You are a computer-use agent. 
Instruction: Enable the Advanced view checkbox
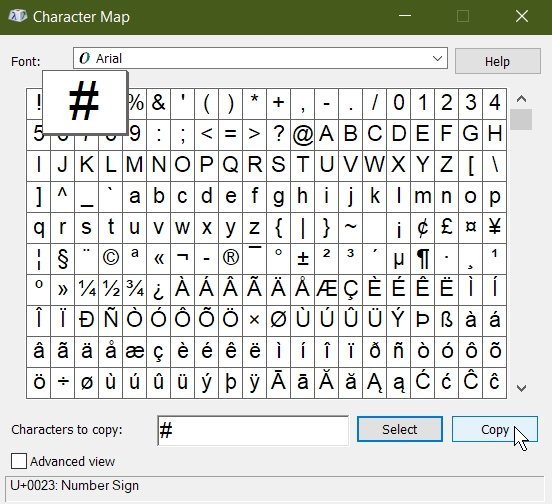pyautogui.click(x=19, y=461)
